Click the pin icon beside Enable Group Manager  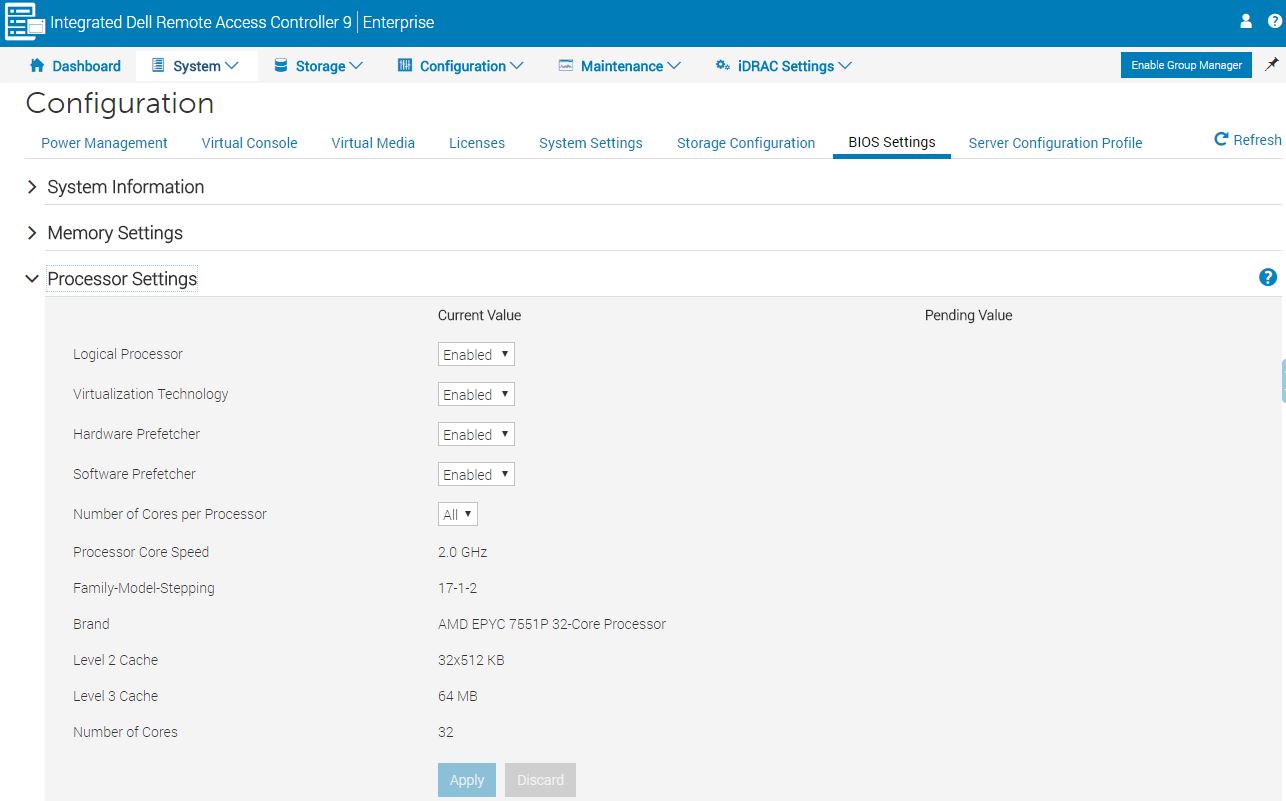point(1271,65)
